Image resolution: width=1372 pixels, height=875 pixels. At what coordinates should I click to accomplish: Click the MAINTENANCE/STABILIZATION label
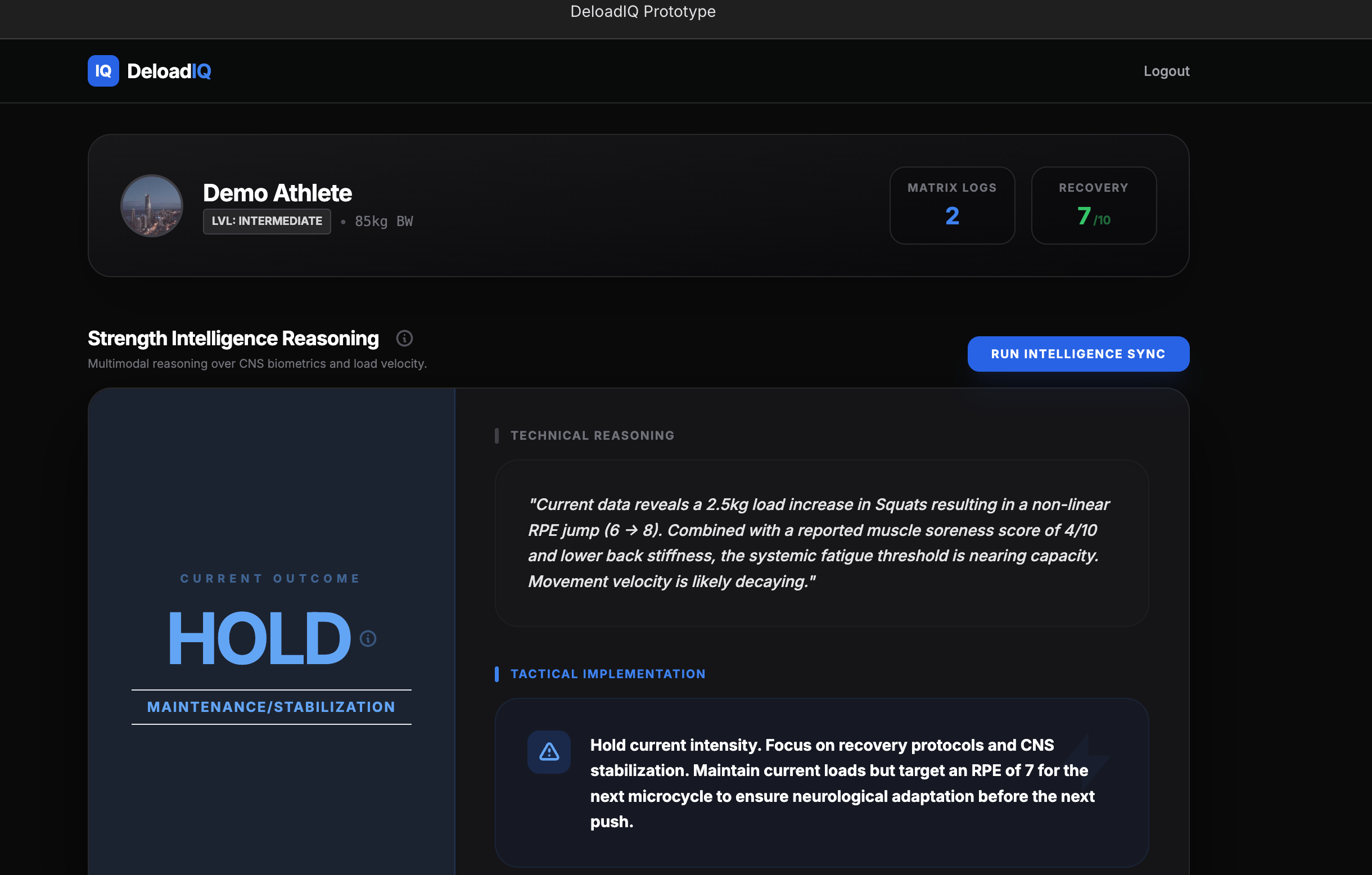(271, 707)
